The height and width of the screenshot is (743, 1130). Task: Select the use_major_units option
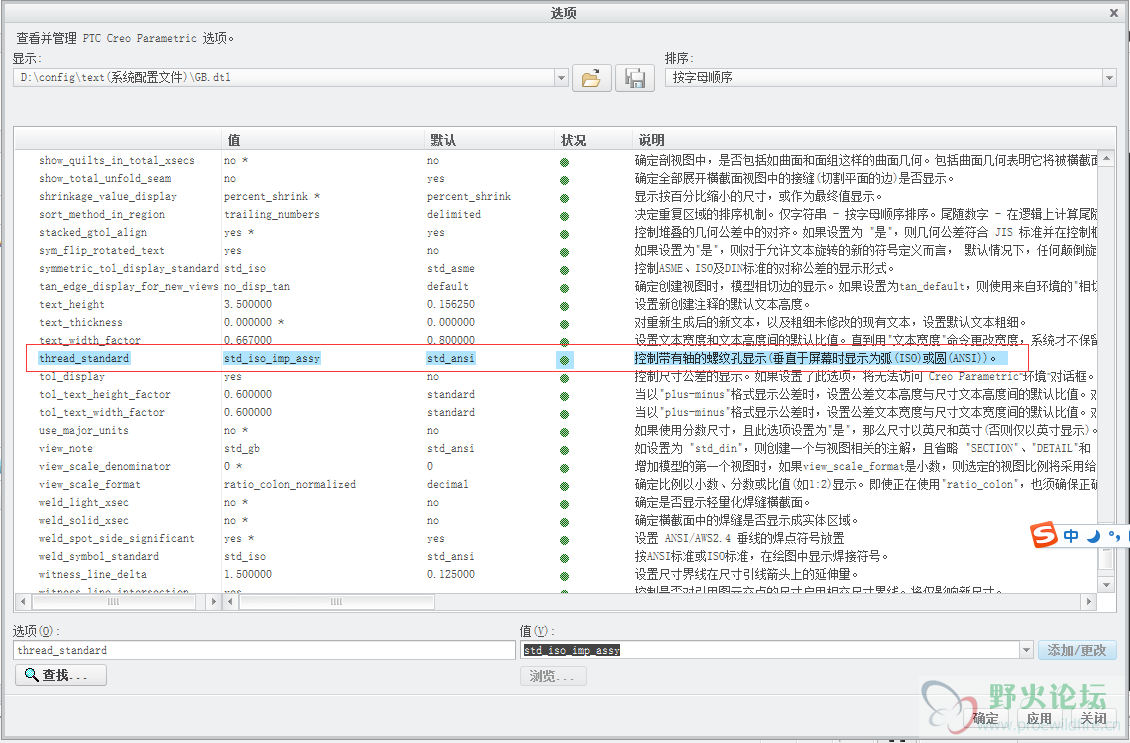pos(84,430)
